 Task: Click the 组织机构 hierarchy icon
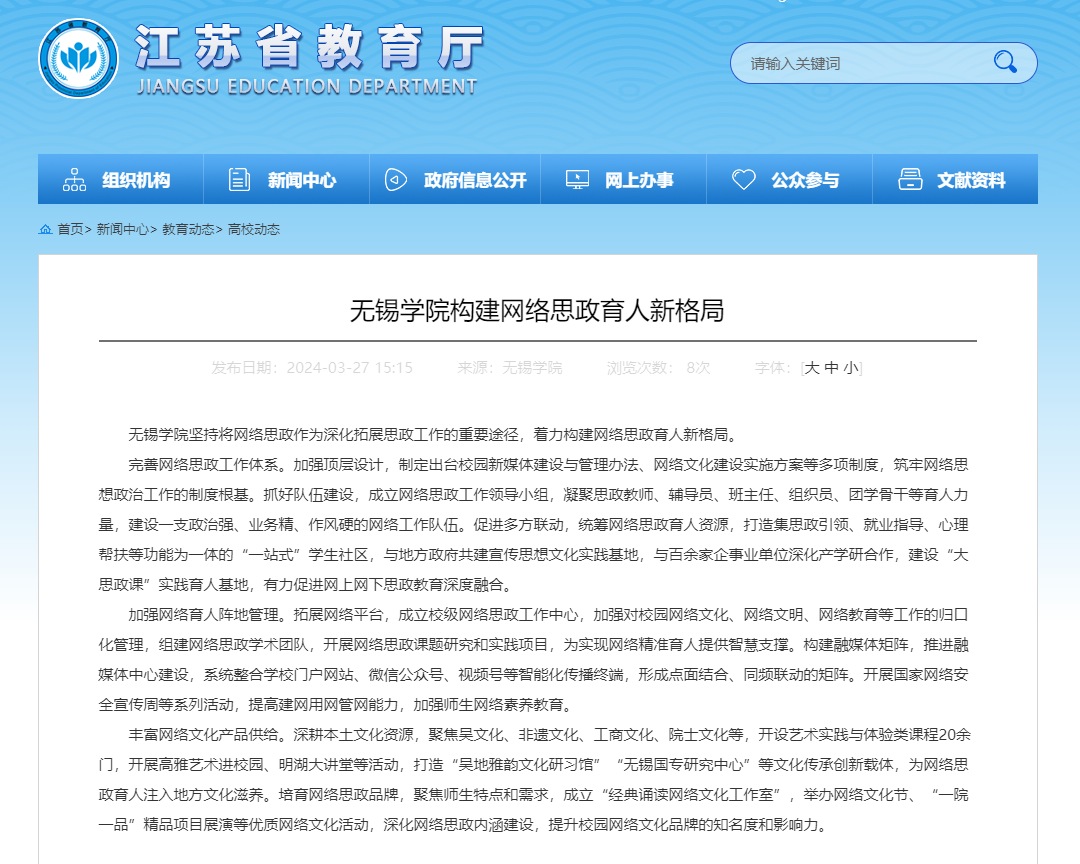click(x=75, y=180)
